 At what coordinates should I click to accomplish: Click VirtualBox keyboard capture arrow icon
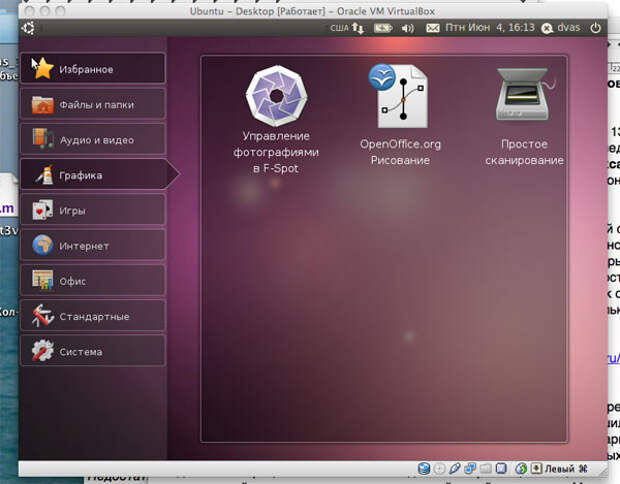click(x=536, y=469)
